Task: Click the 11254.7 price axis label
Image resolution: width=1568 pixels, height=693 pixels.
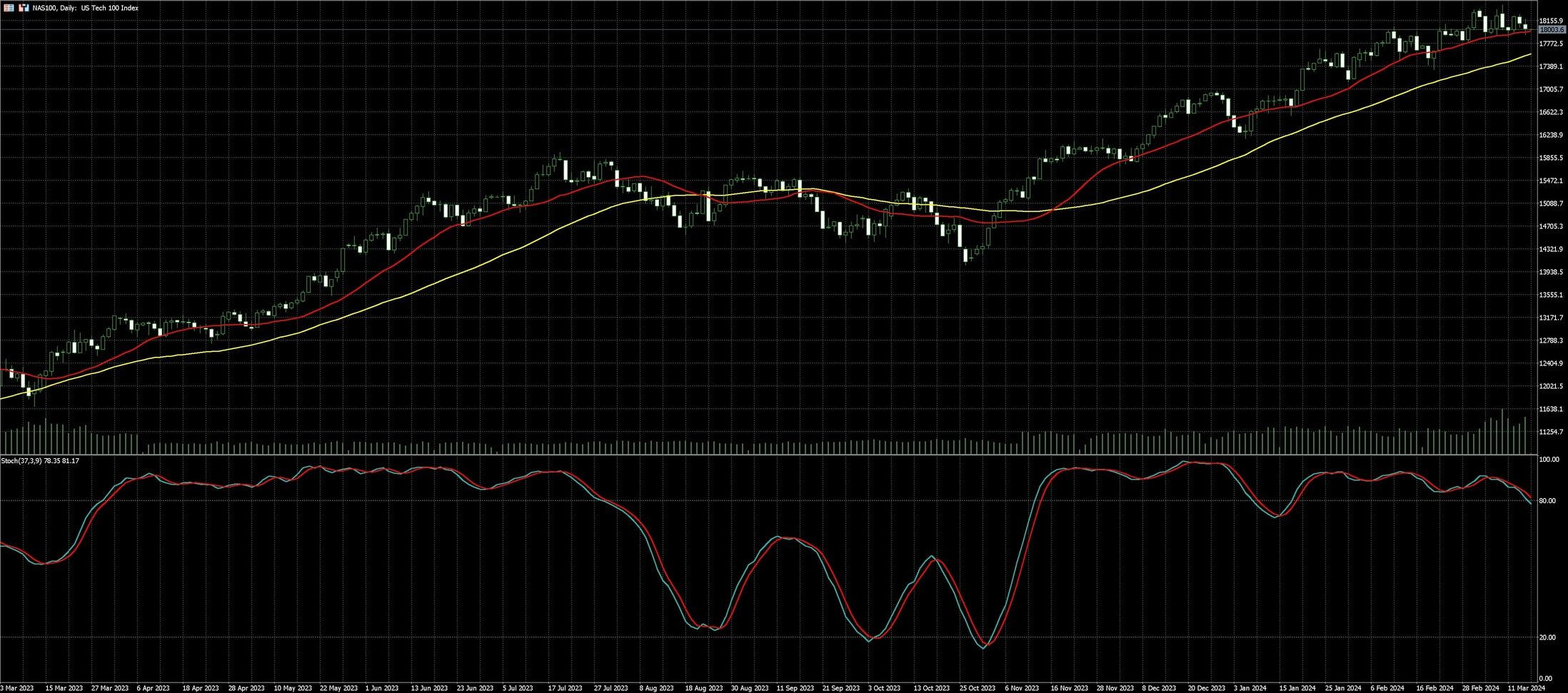Action: point(1551,432)
